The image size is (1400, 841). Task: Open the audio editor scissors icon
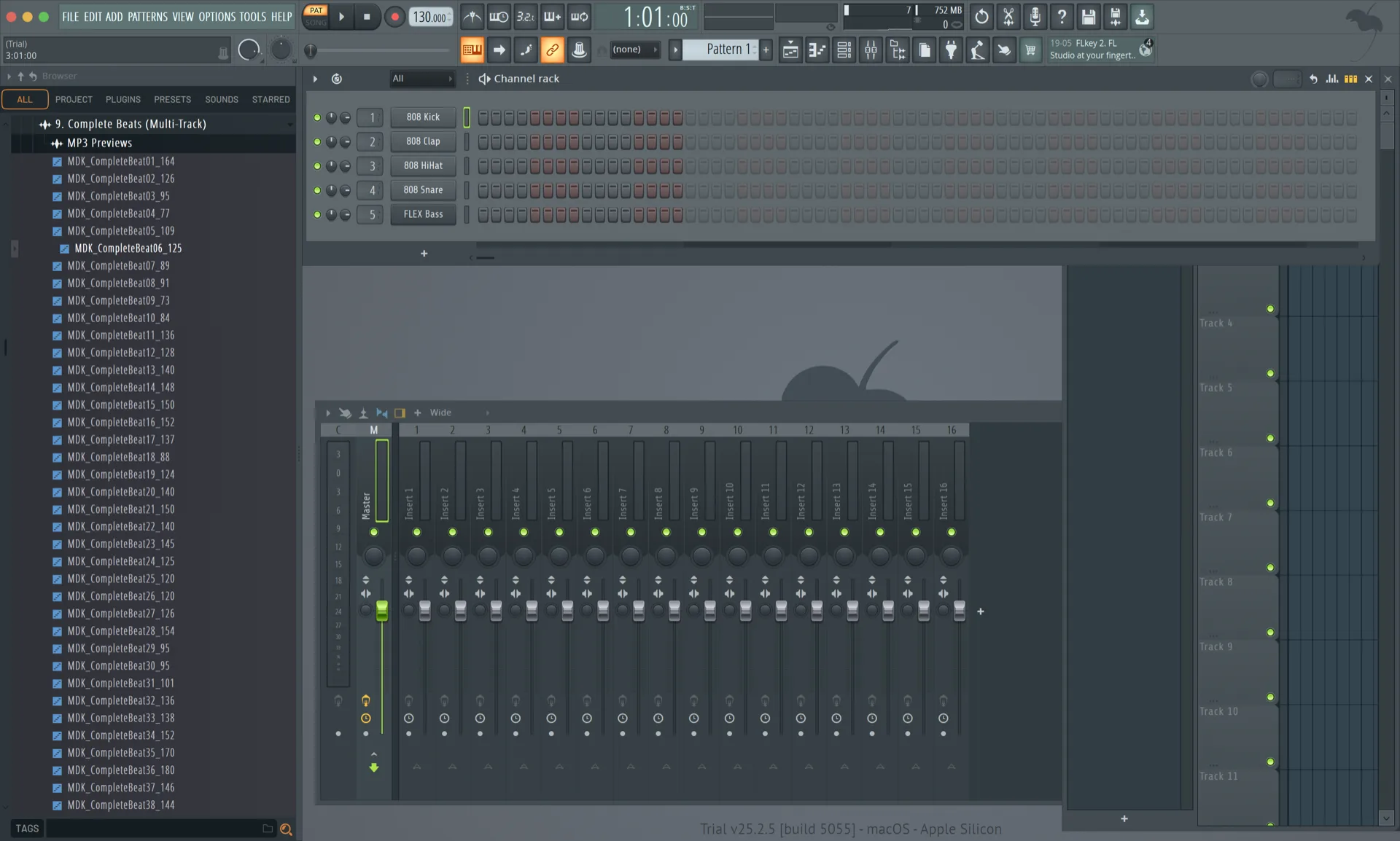point(1008,16)
